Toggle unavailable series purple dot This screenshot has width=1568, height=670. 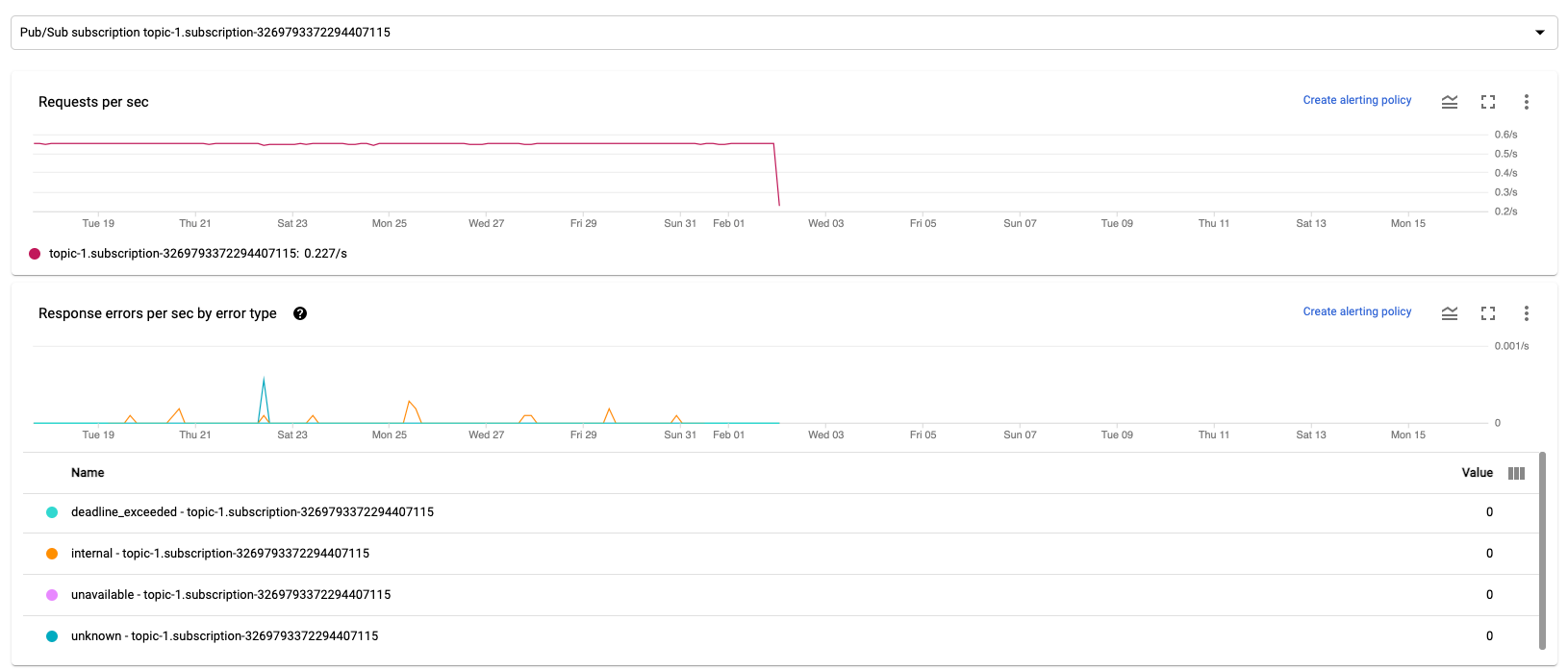(x=52, y=595)
